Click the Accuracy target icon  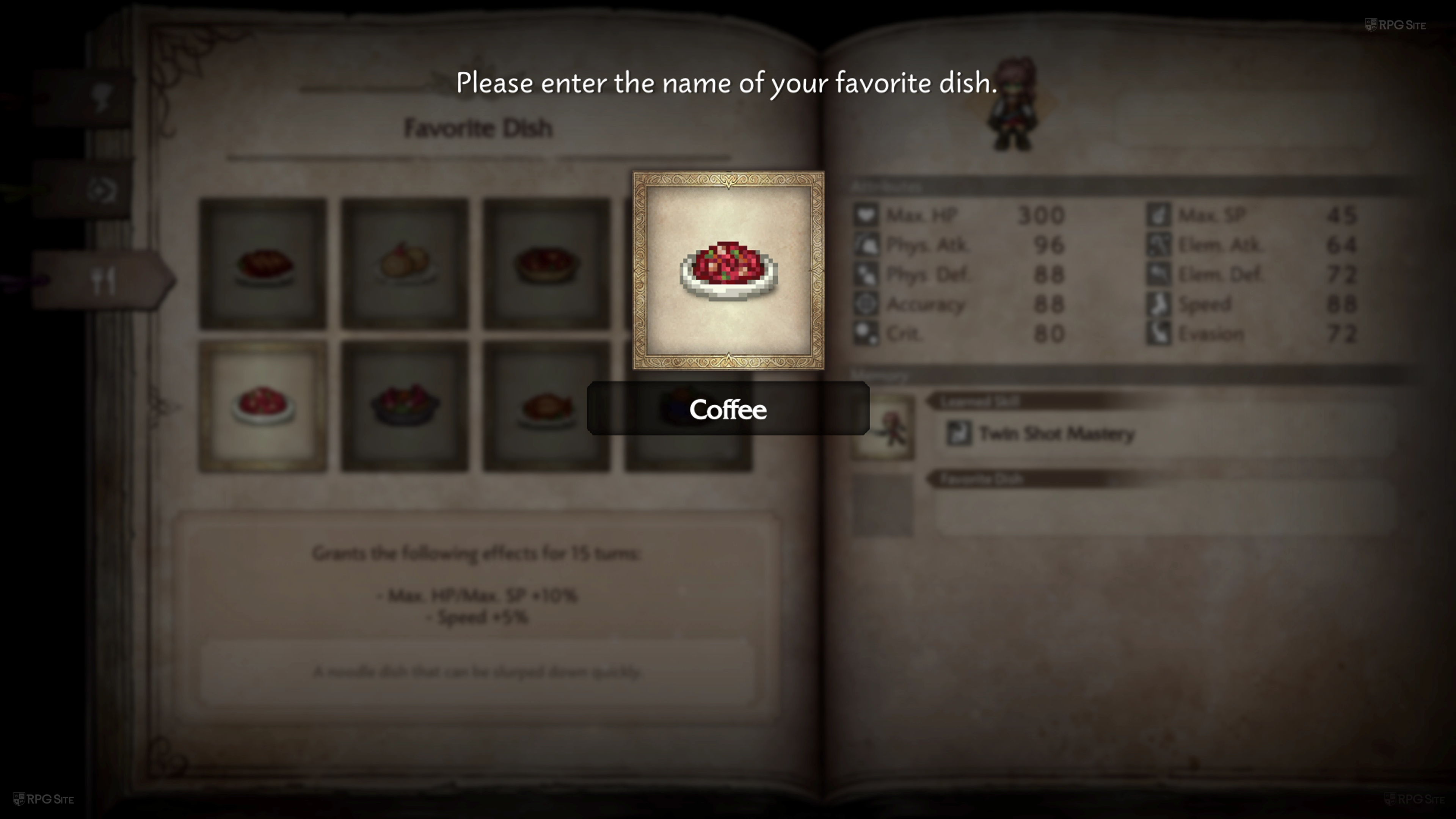(x=866, y=304)
